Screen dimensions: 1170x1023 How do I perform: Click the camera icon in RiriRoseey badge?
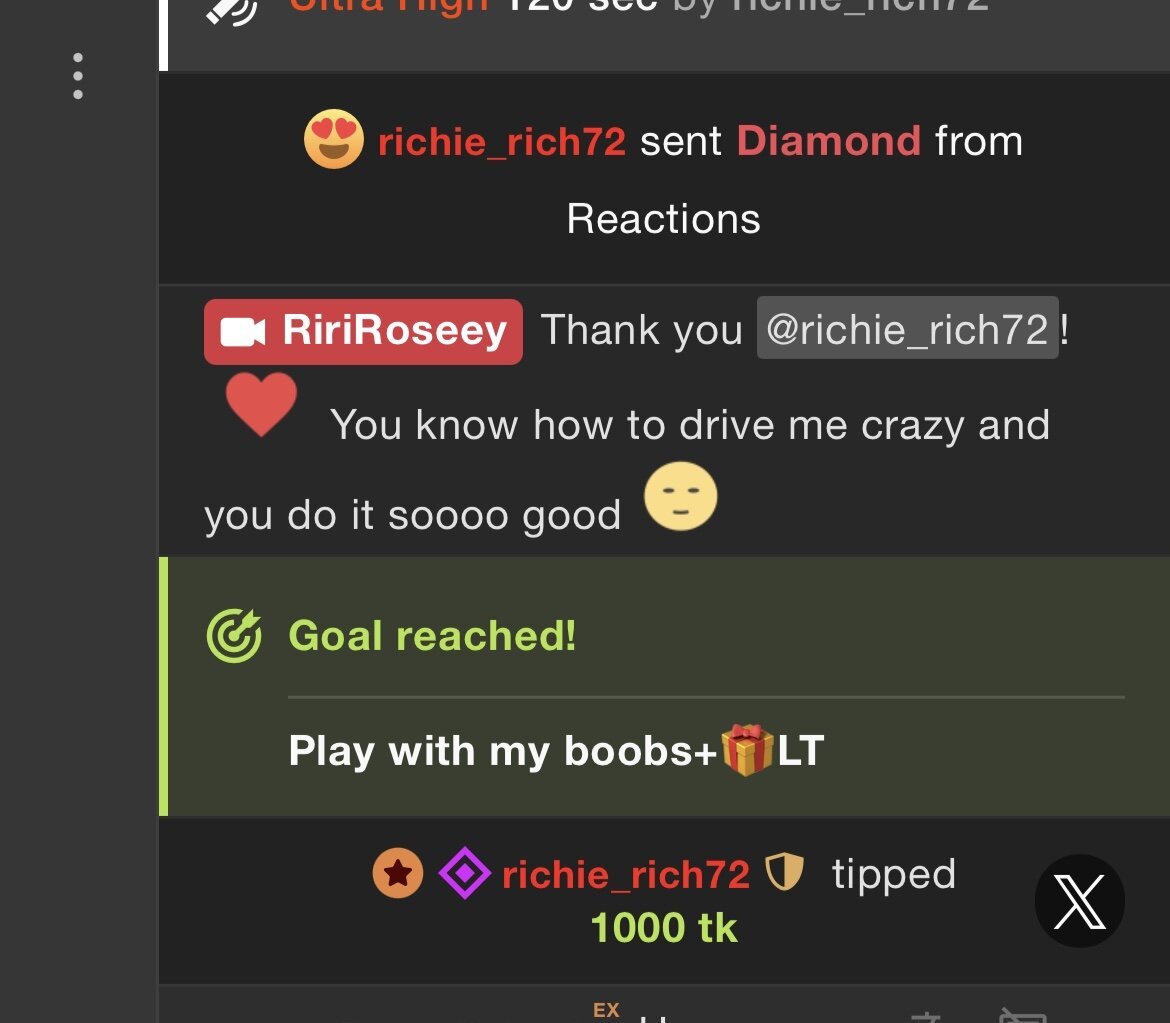(x=243, y=332)
